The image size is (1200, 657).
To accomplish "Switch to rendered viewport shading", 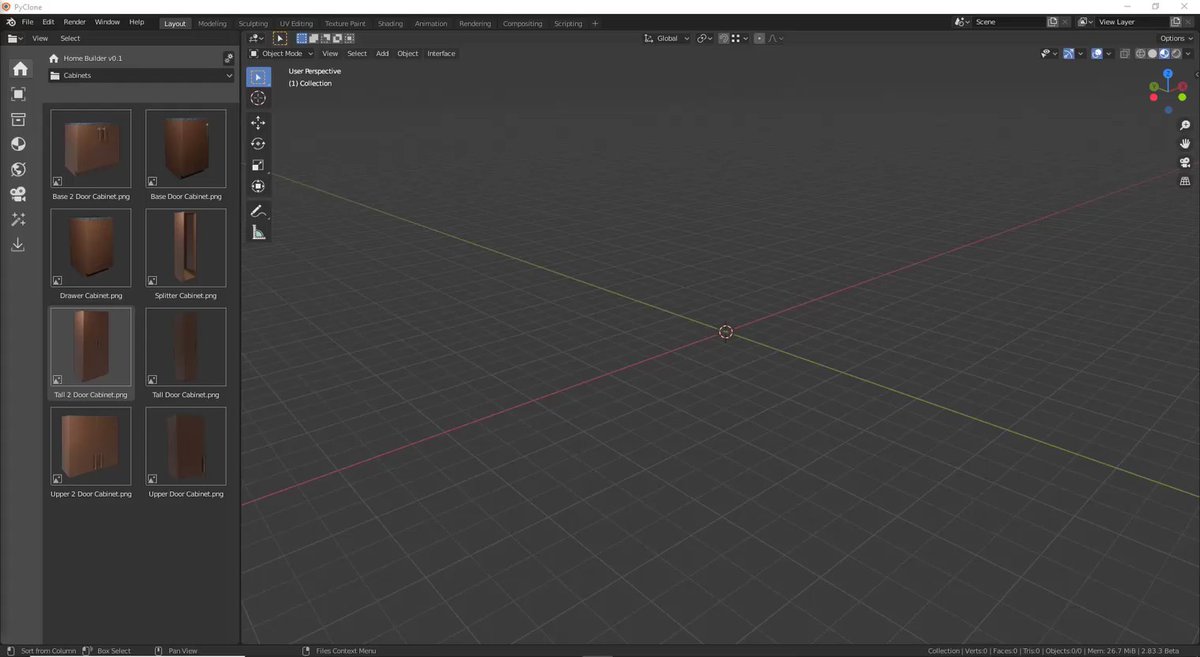I will [x=1176, y=53].
